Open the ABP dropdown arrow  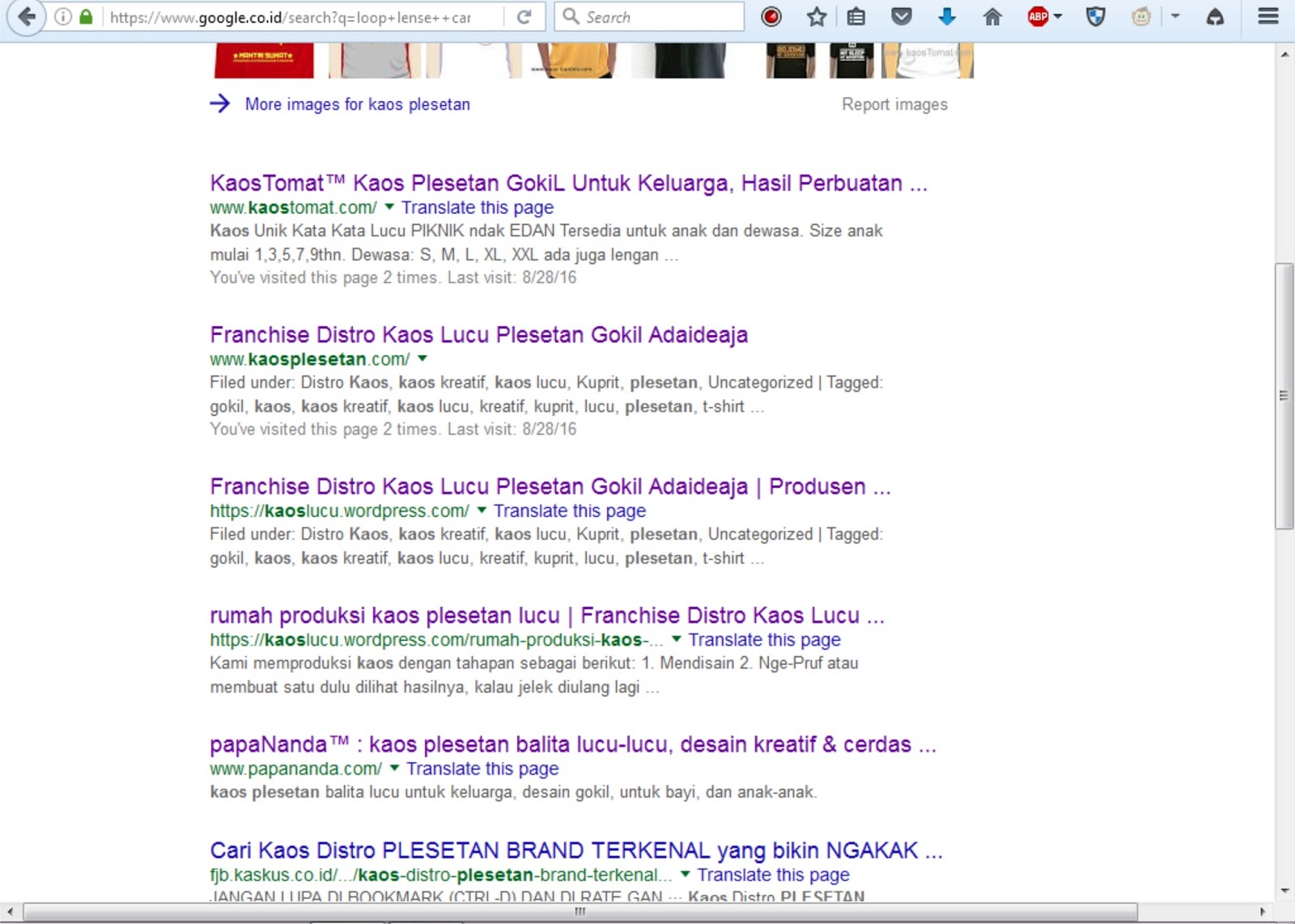[1058, 16]
